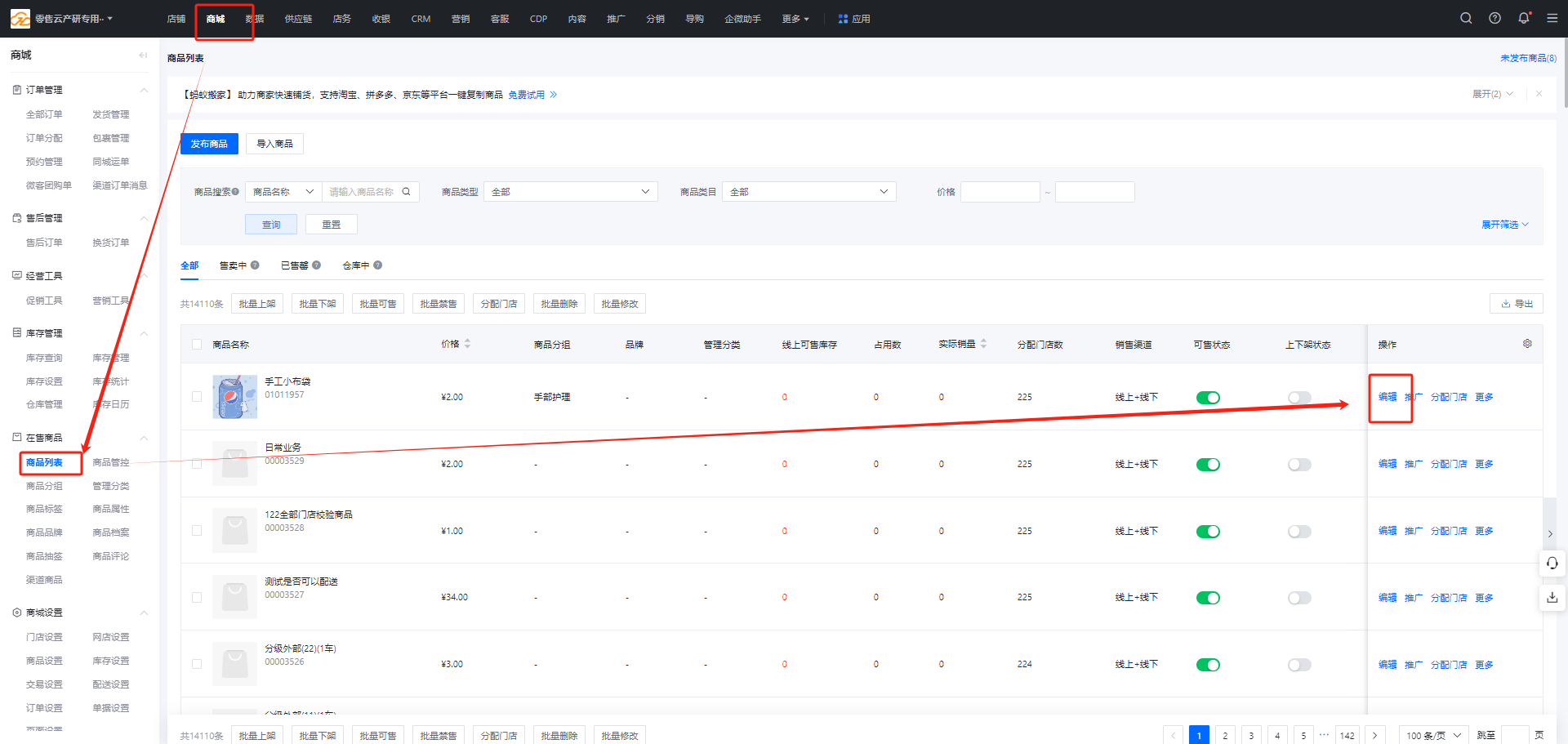Click the search icon in 商品名称 input
The width and height of the screenshot is (1568, 744).
[x=406, y=192]
